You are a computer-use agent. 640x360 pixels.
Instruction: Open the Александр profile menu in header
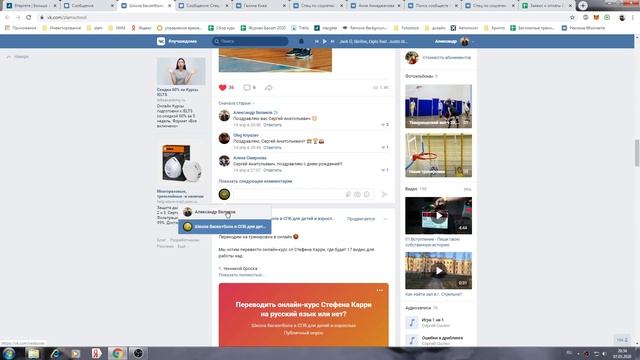[x=454, y=41]
